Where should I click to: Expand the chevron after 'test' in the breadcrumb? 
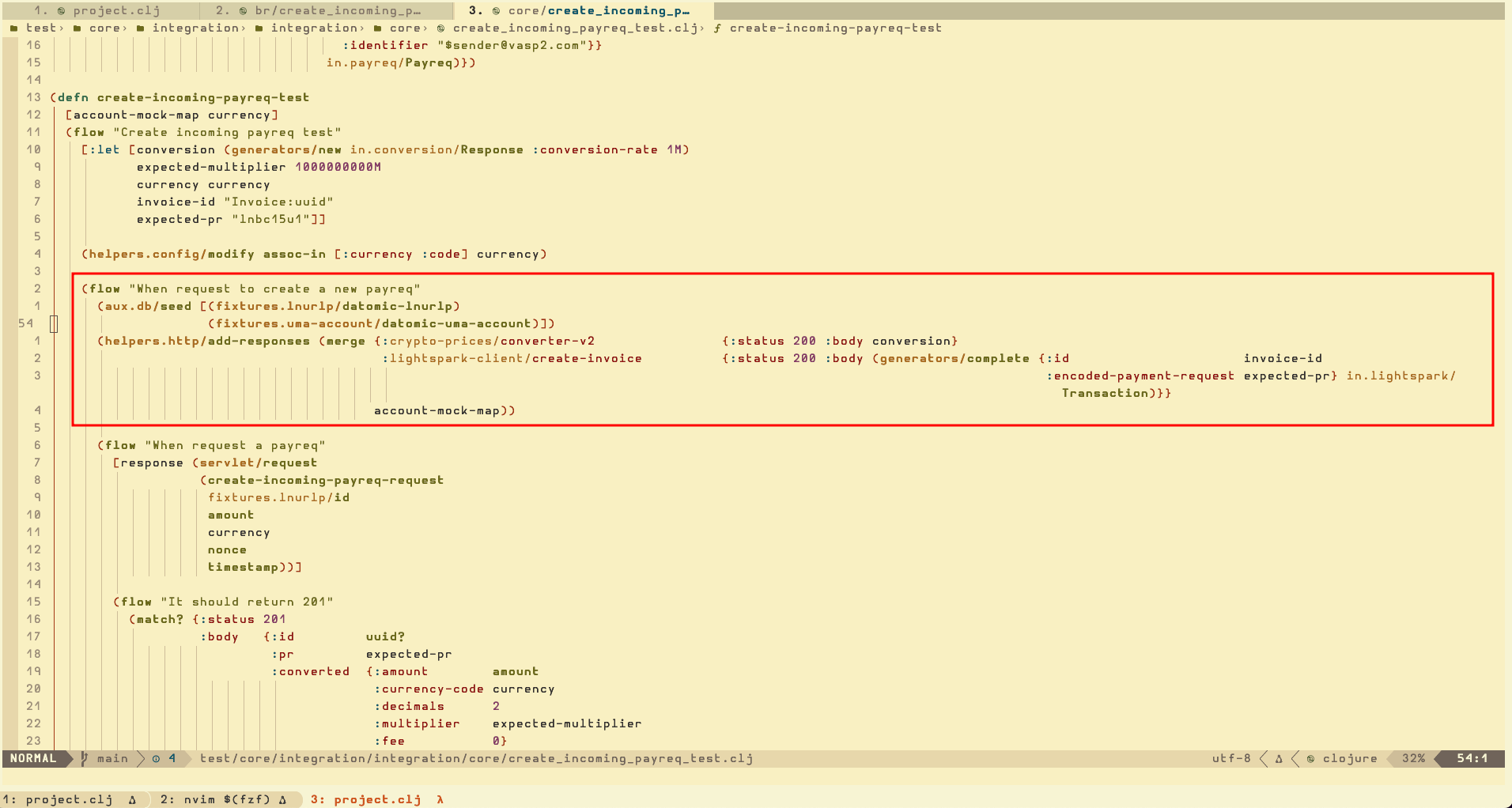point(62,28)
